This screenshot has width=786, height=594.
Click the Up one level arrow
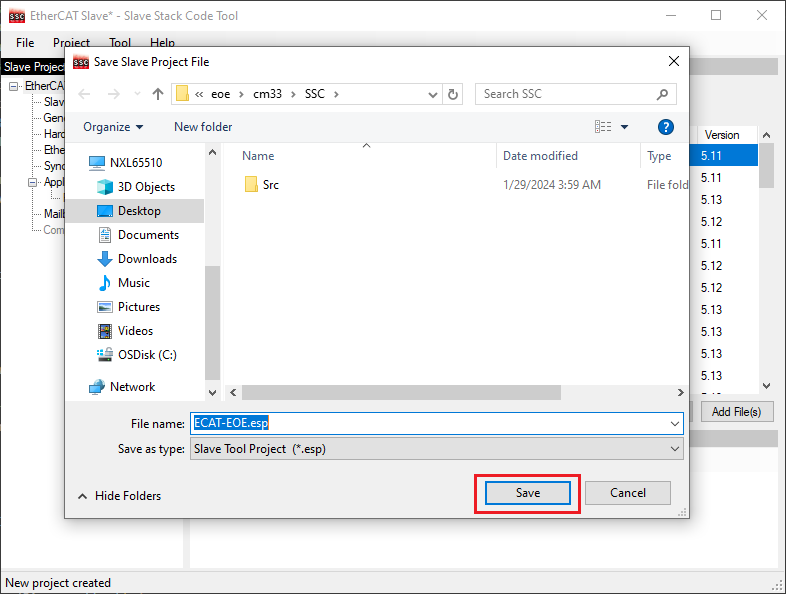158,94
